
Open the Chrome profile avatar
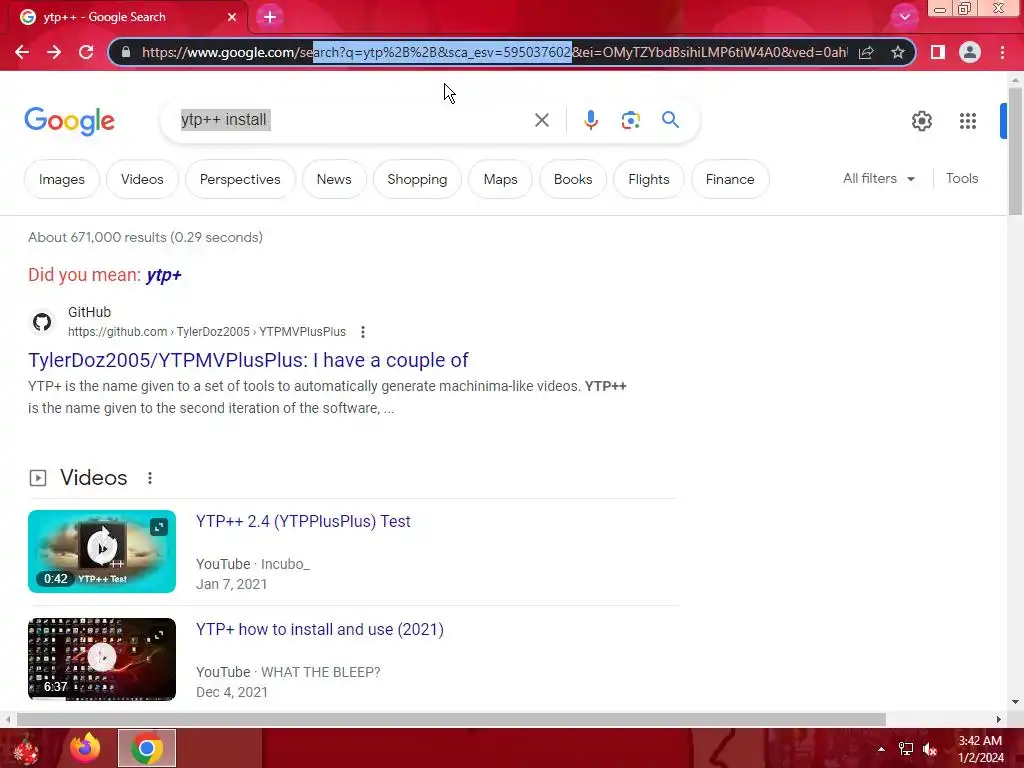tap(970, 52)
